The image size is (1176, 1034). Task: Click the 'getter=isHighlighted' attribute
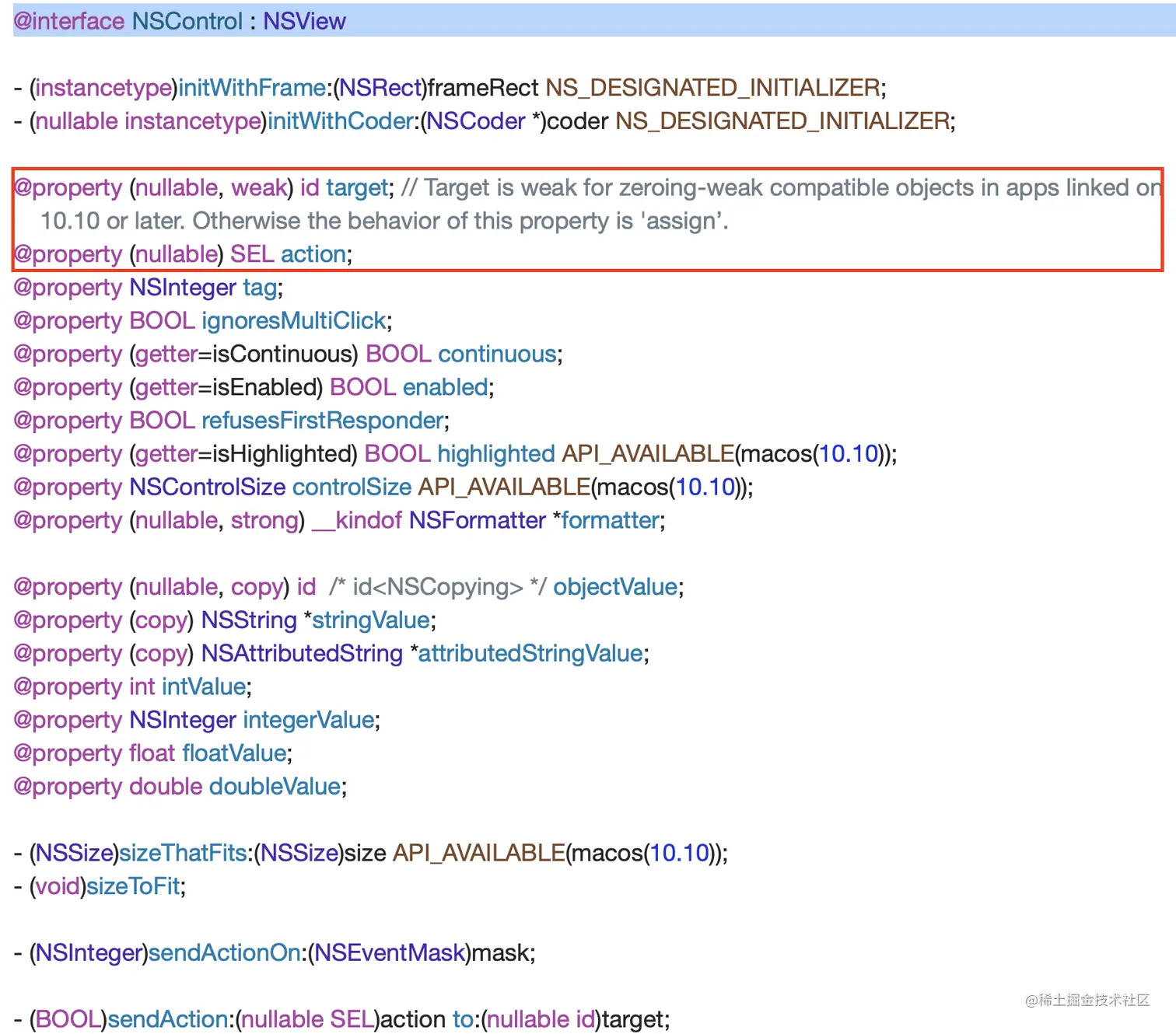pyautogui.click(x=243, y=454)
